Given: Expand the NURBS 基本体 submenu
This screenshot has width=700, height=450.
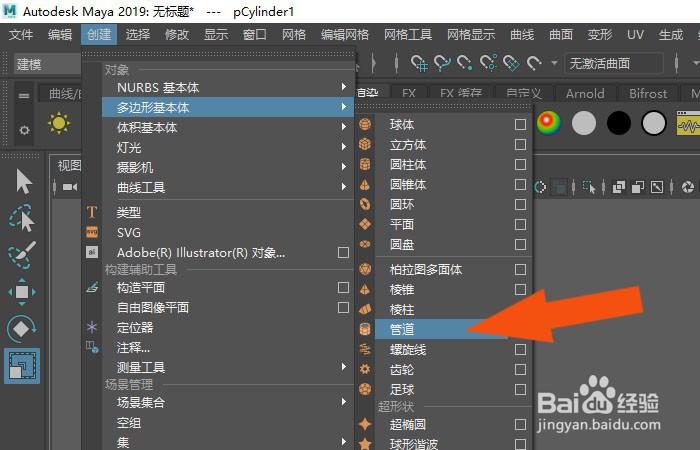Looking at the screenshot, I should [344, 87].
